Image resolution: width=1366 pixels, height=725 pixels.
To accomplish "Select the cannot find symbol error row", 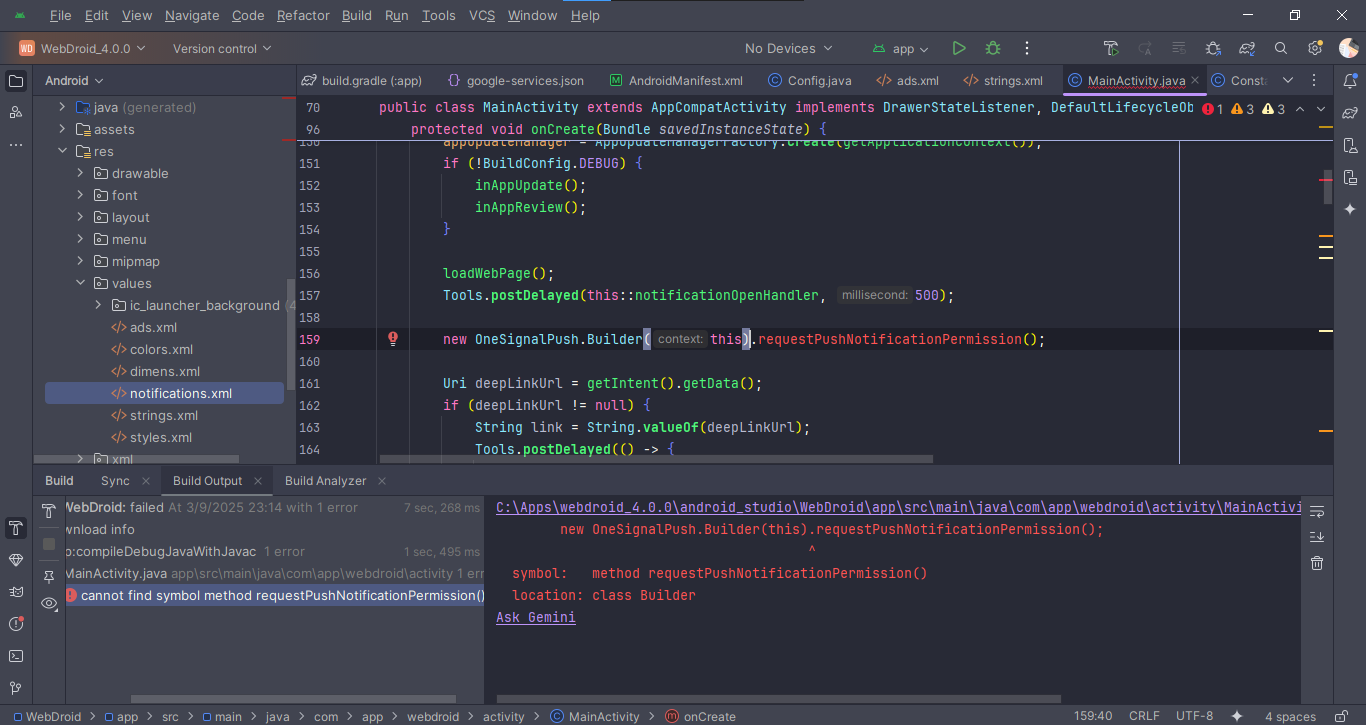I will [275, 595].
